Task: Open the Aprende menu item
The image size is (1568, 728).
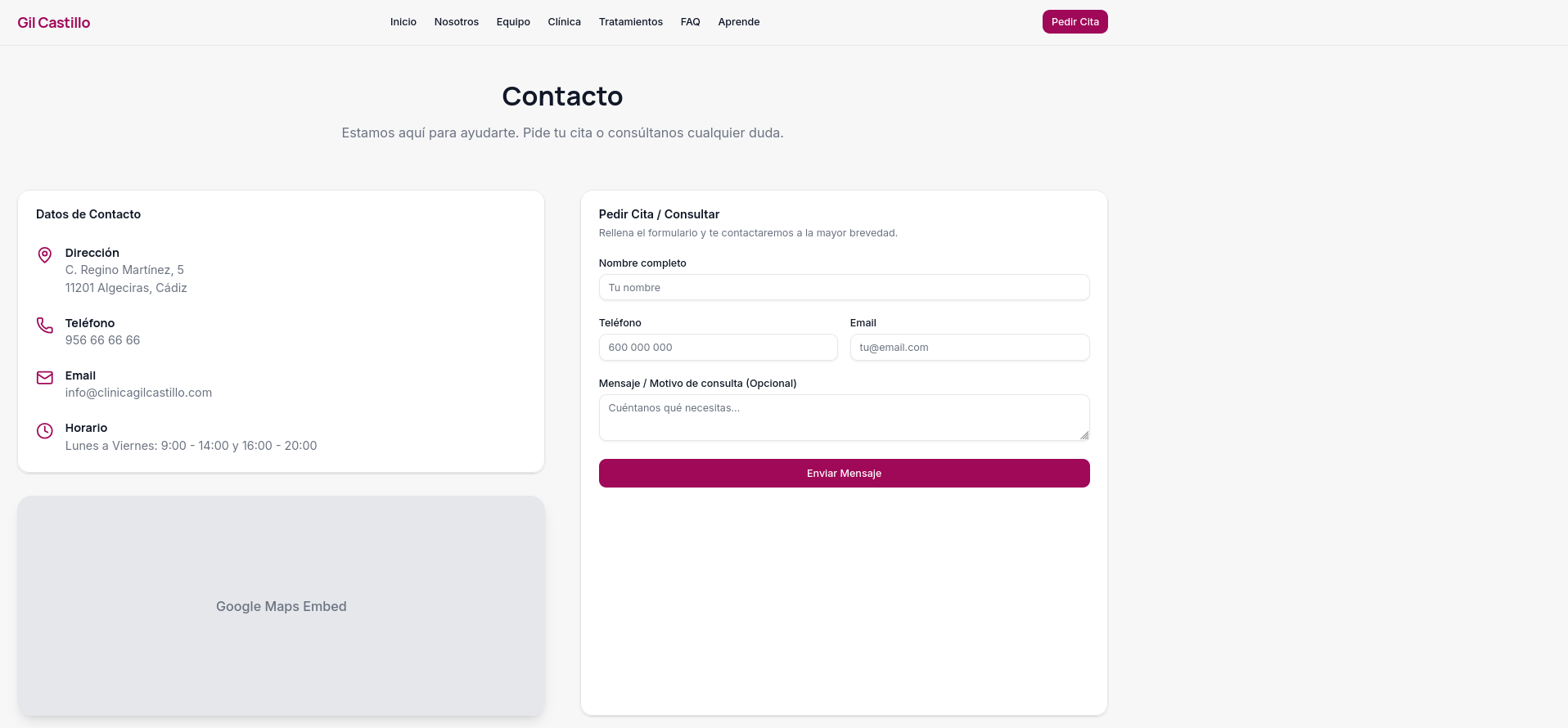Action: (x=739, y=22)
